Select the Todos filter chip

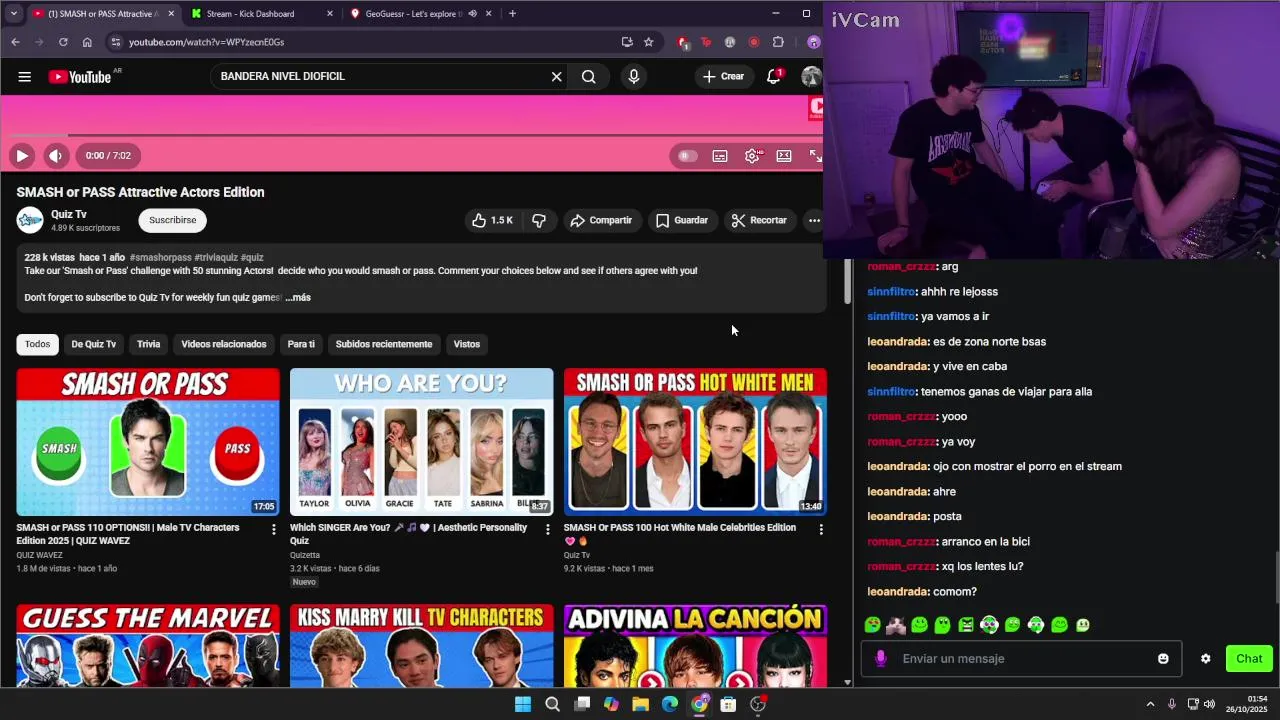pyautogui.click(x=37, y=344)
